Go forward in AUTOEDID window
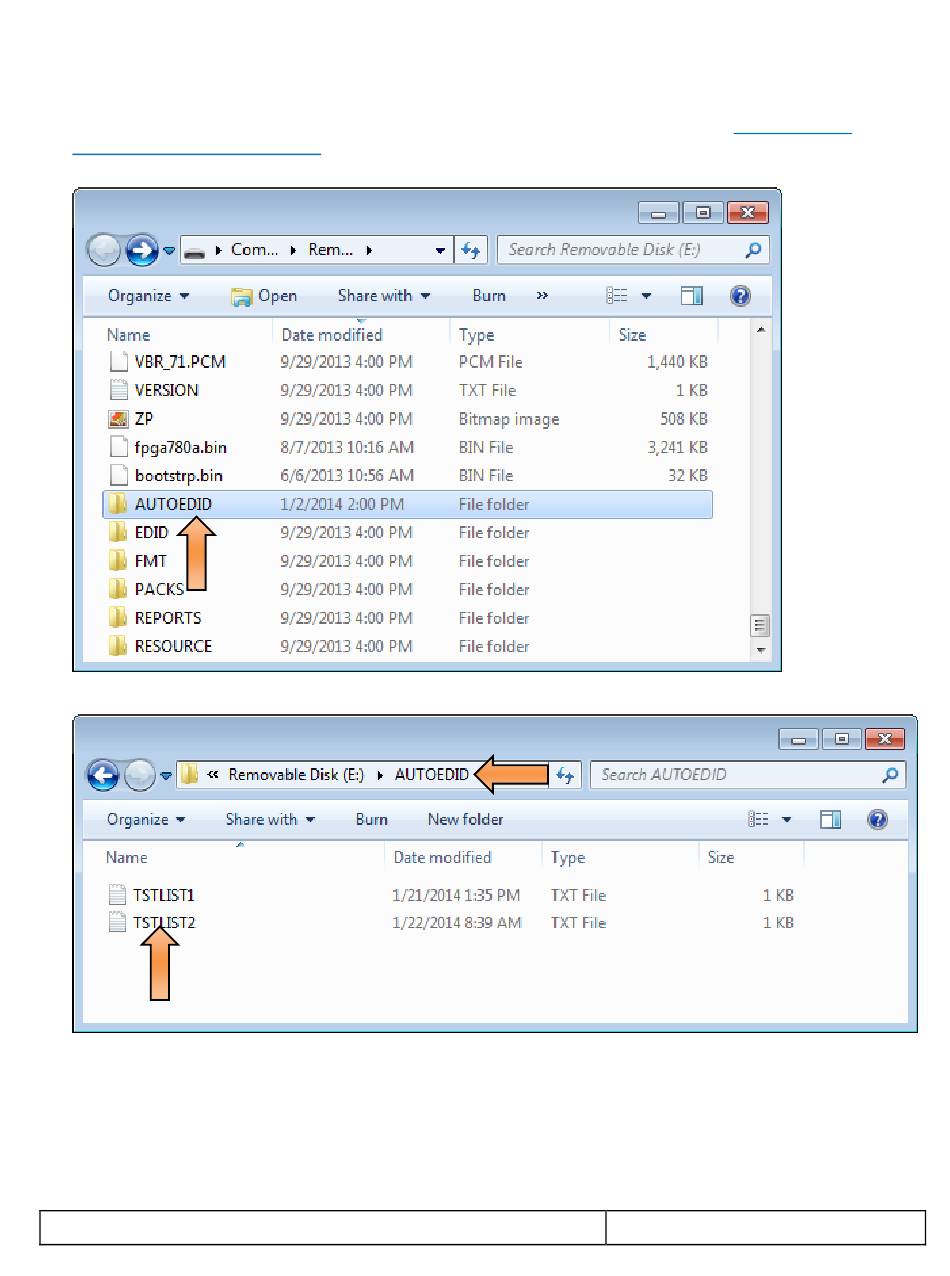This screenshot has height=1276, width=950. point(140,774)
